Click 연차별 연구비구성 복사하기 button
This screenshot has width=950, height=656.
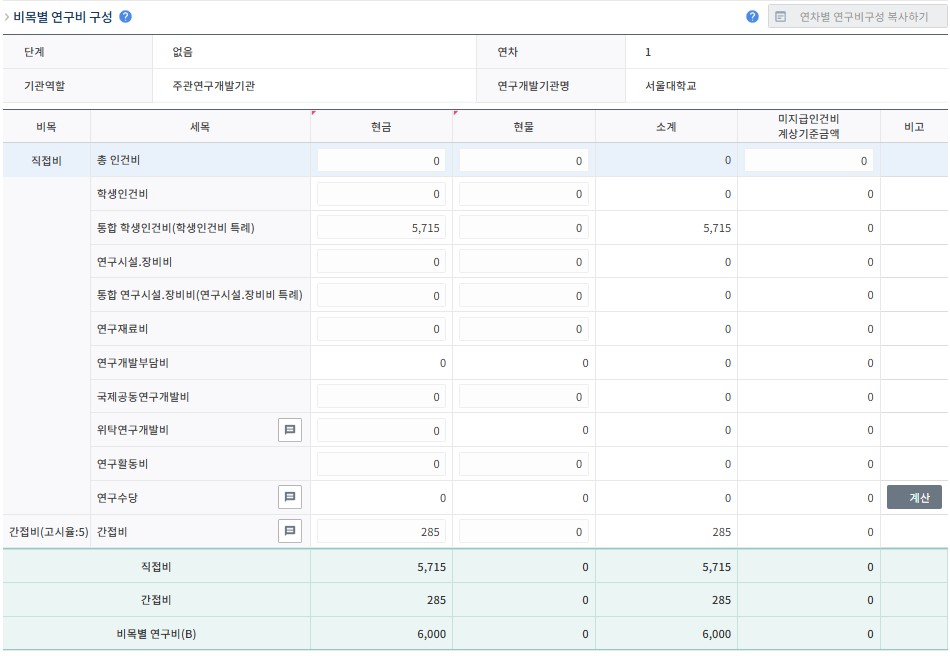point(857,16)
